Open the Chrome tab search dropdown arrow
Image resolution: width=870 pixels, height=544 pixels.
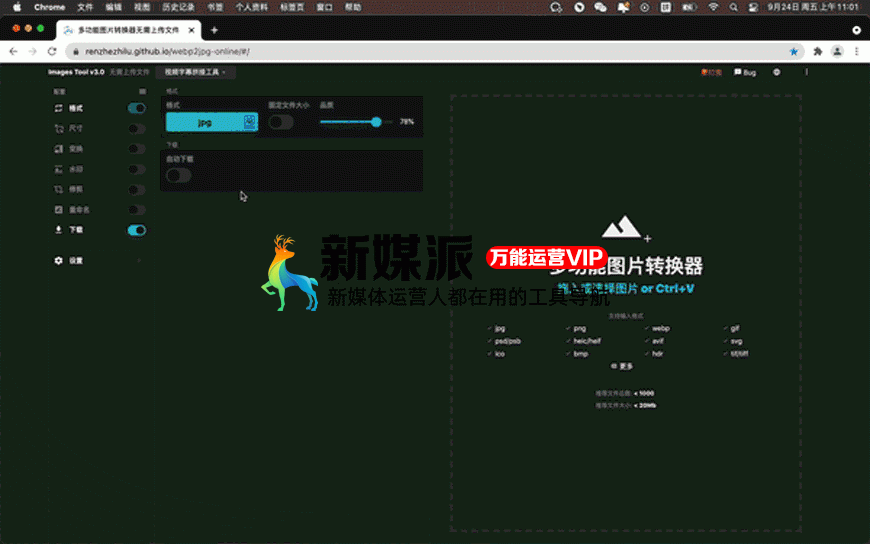pyautogui.click(x=857, y=30)
